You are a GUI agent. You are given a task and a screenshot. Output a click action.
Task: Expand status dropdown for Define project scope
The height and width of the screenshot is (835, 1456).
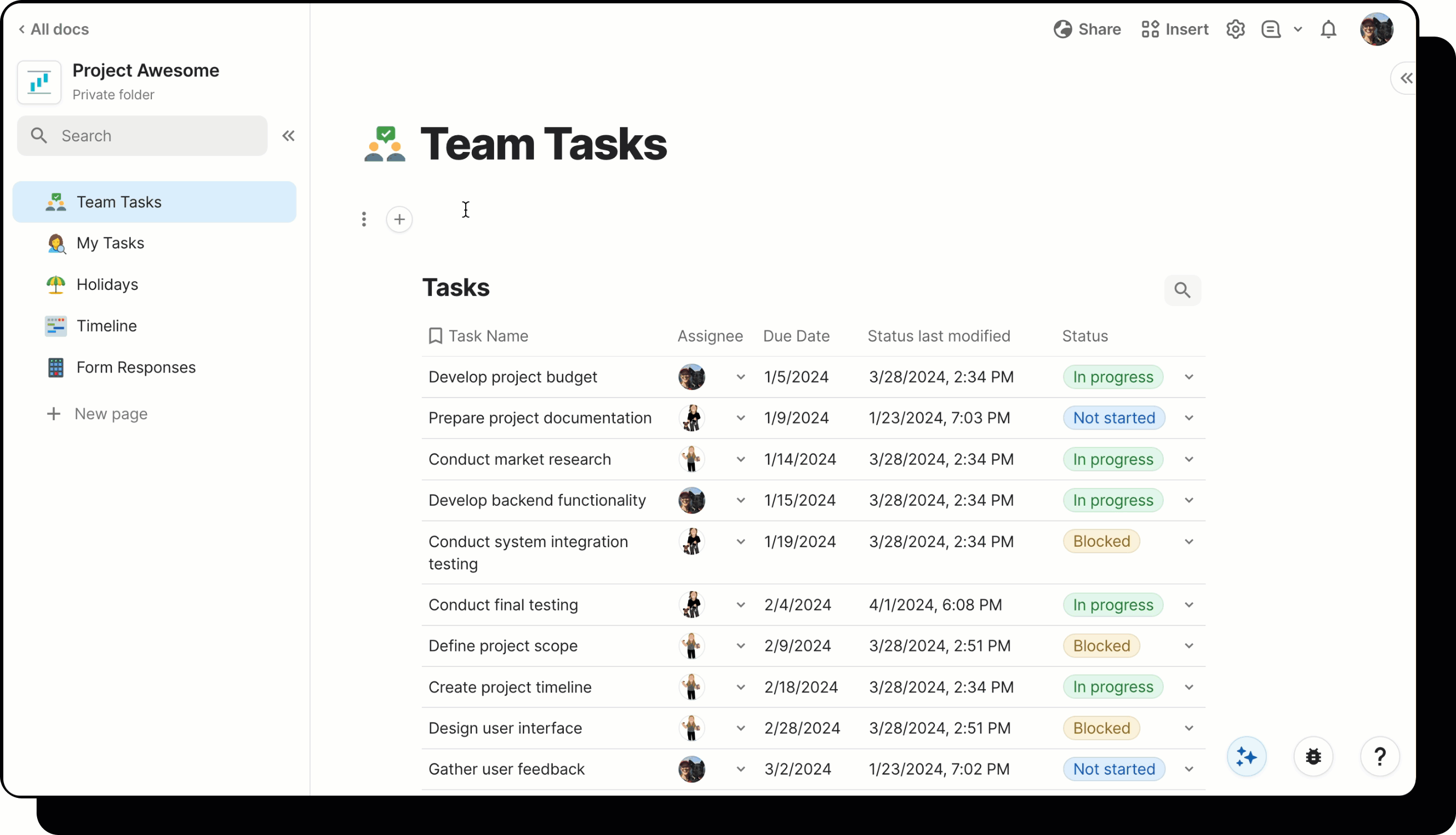coord(1189,646)
